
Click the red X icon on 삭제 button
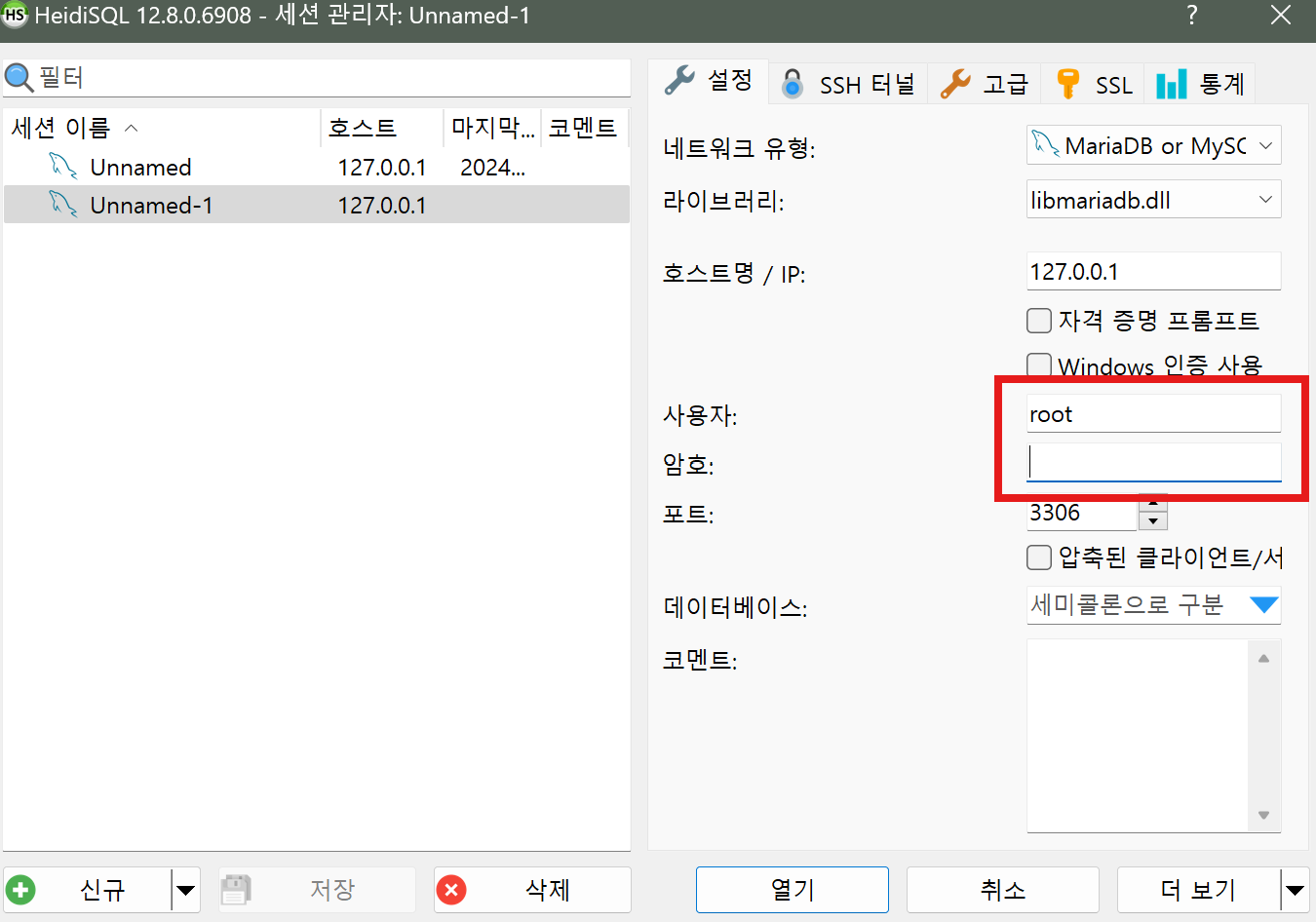click(x=451, y=890)
